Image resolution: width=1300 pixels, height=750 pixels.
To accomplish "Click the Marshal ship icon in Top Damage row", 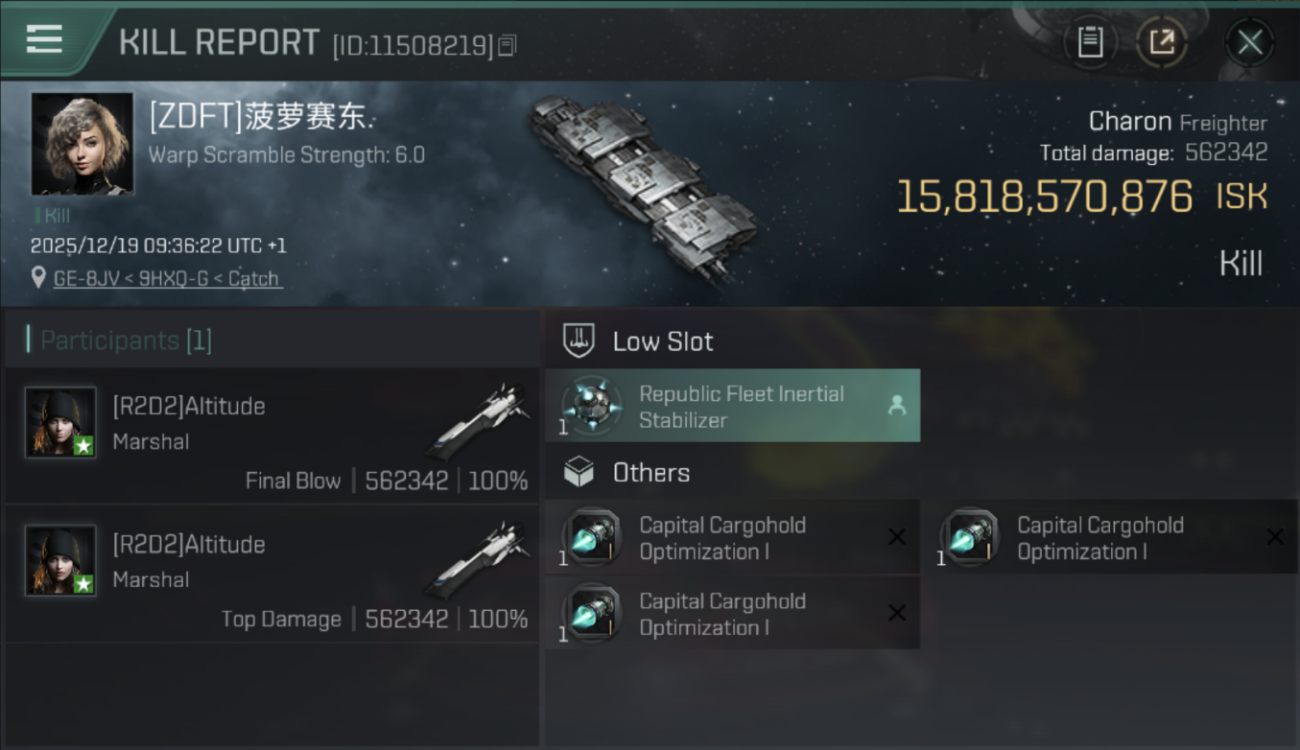I will (476, 559).
